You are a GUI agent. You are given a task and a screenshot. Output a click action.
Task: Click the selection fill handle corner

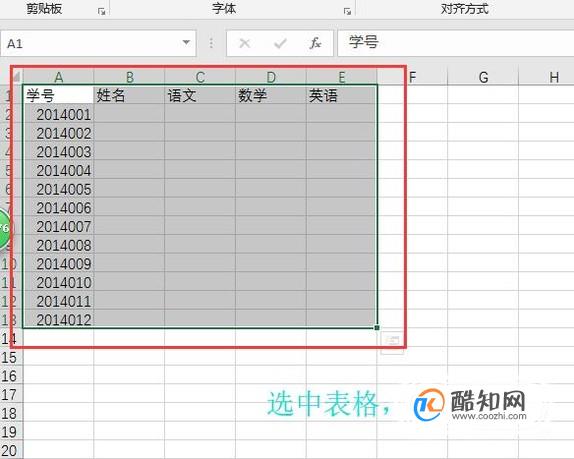click(x=377, y=328)
